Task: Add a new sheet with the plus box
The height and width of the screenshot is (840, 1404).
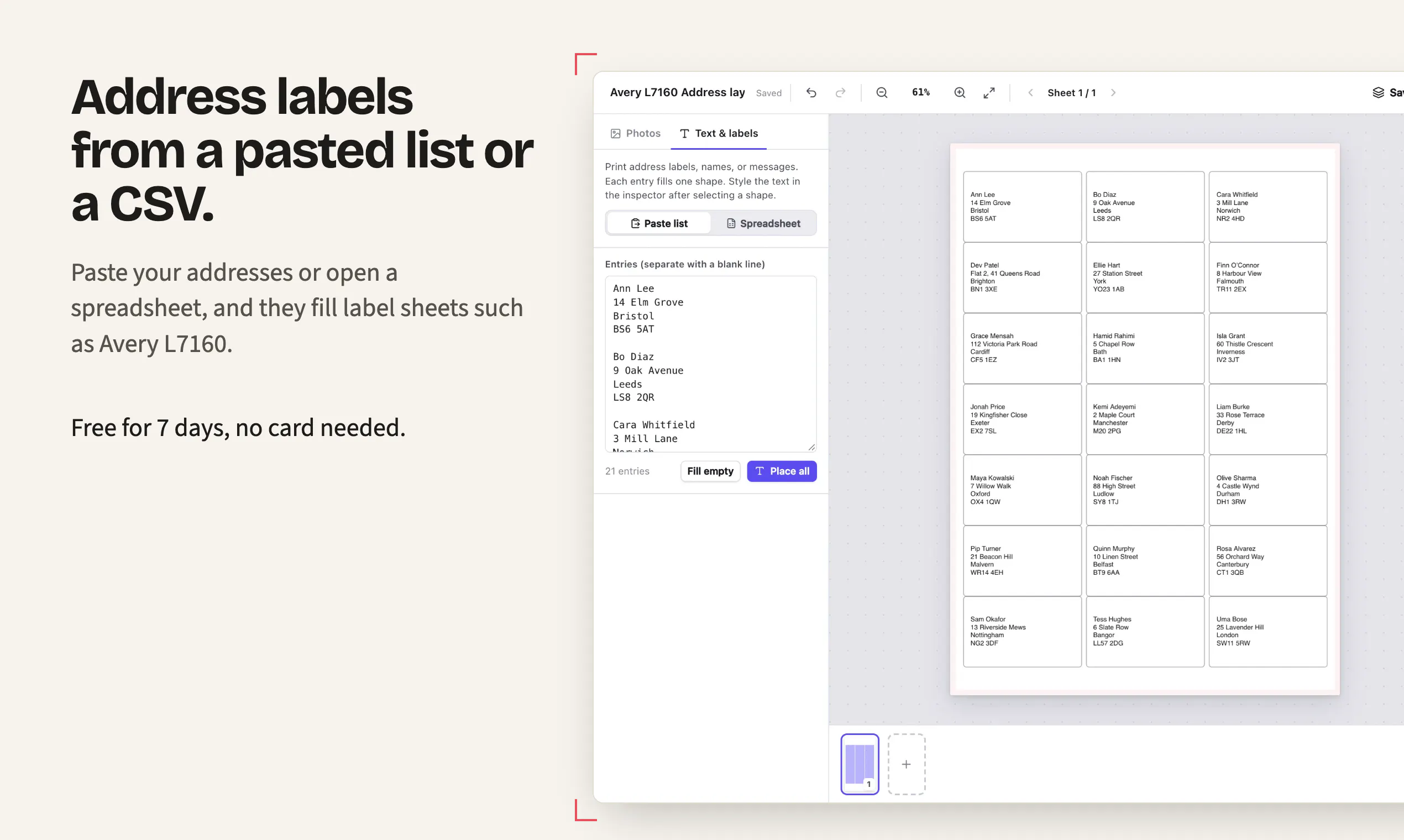Action: point(907,764)
